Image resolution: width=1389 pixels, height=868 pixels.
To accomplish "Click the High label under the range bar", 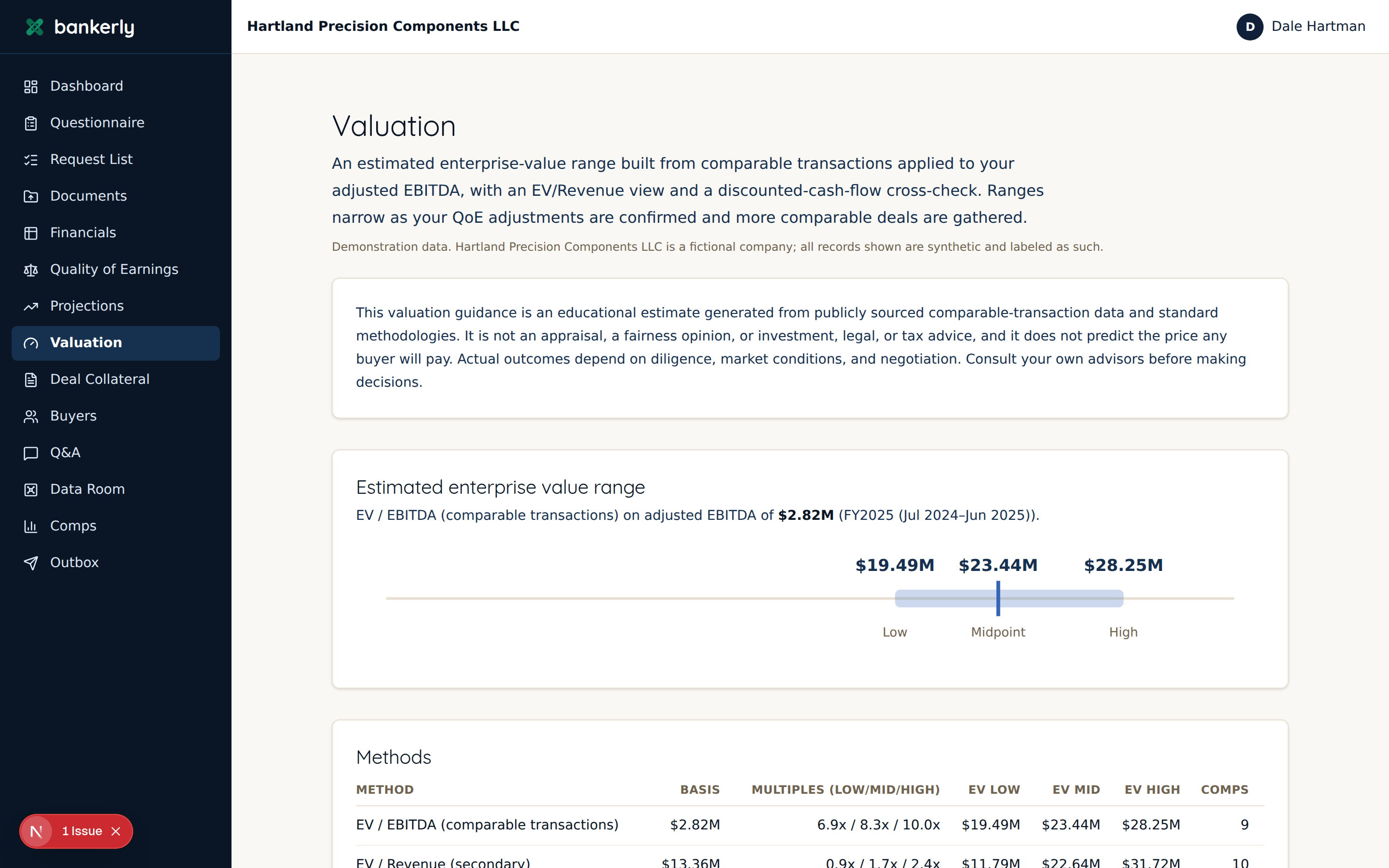I will point(1123,632).
